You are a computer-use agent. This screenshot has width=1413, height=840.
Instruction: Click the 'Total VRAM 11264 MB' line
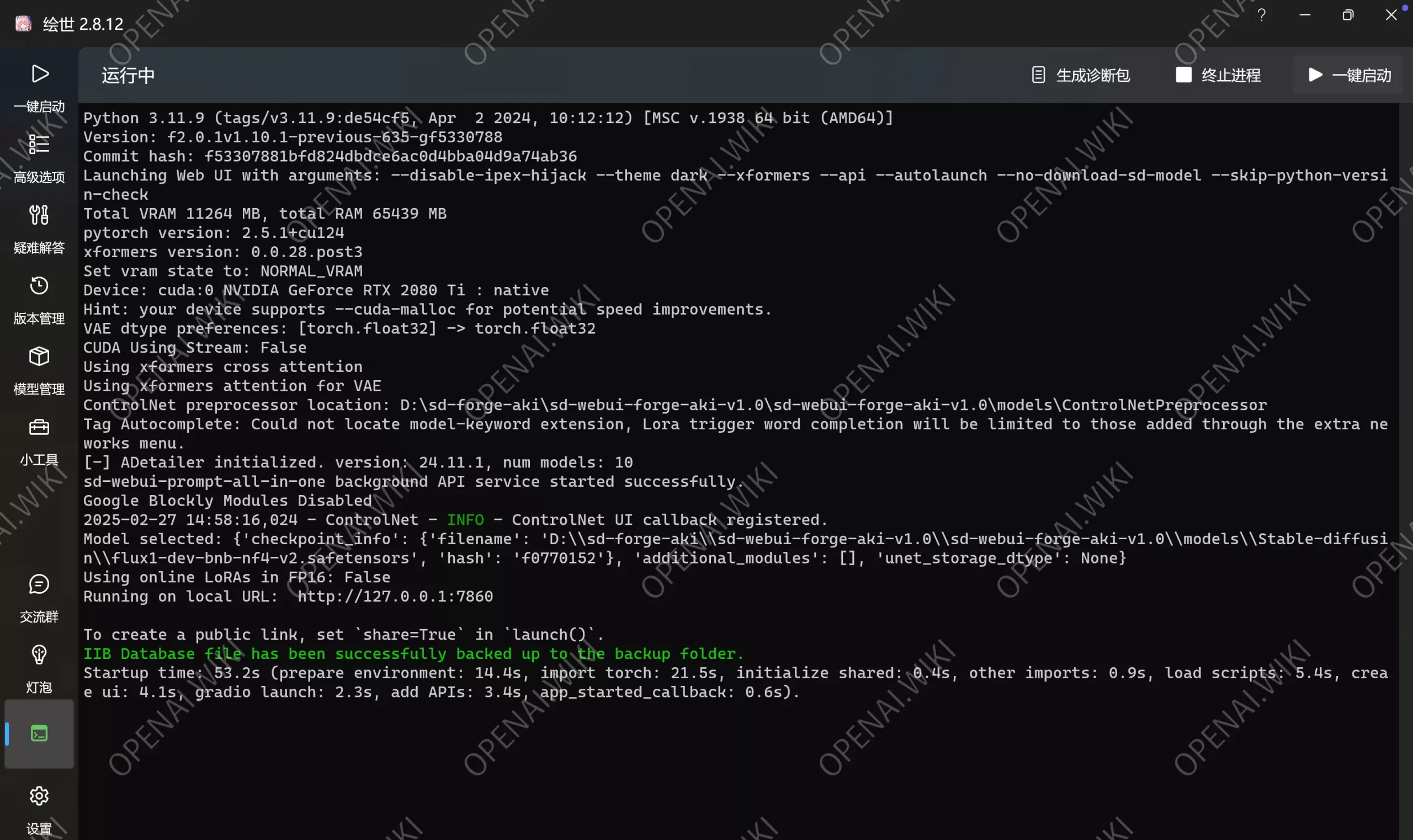pos(265,214)
